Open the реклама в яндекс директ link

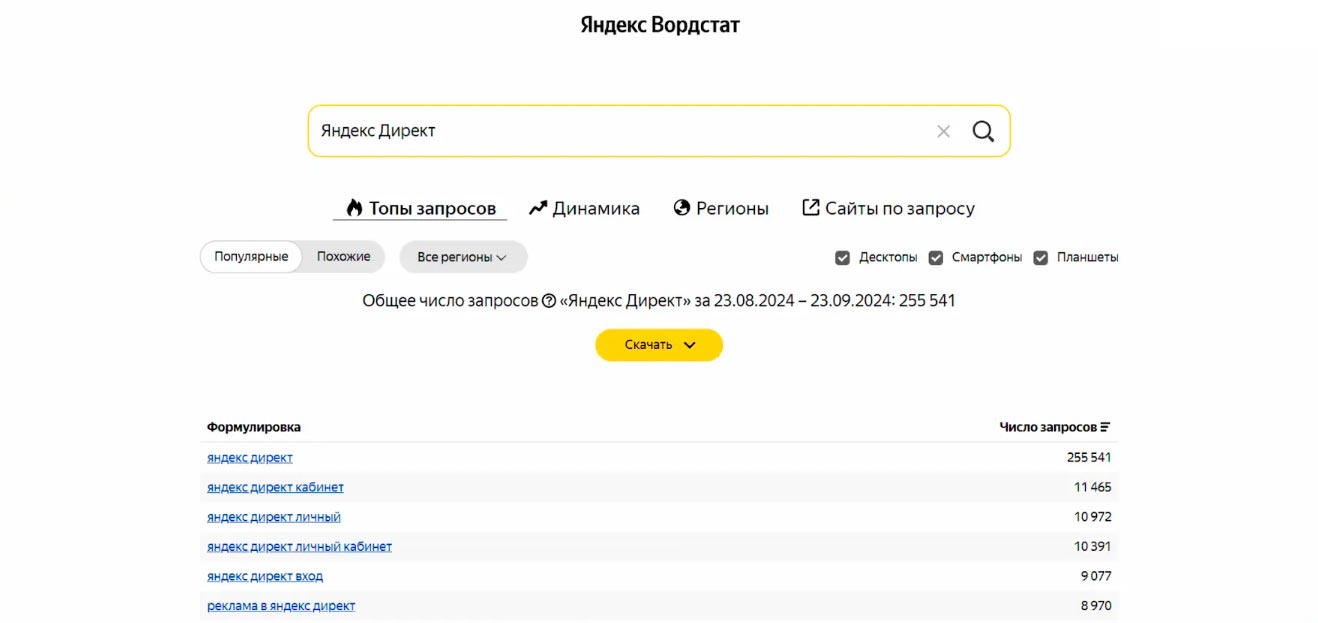pyautogui.click(x=281, y=605)
